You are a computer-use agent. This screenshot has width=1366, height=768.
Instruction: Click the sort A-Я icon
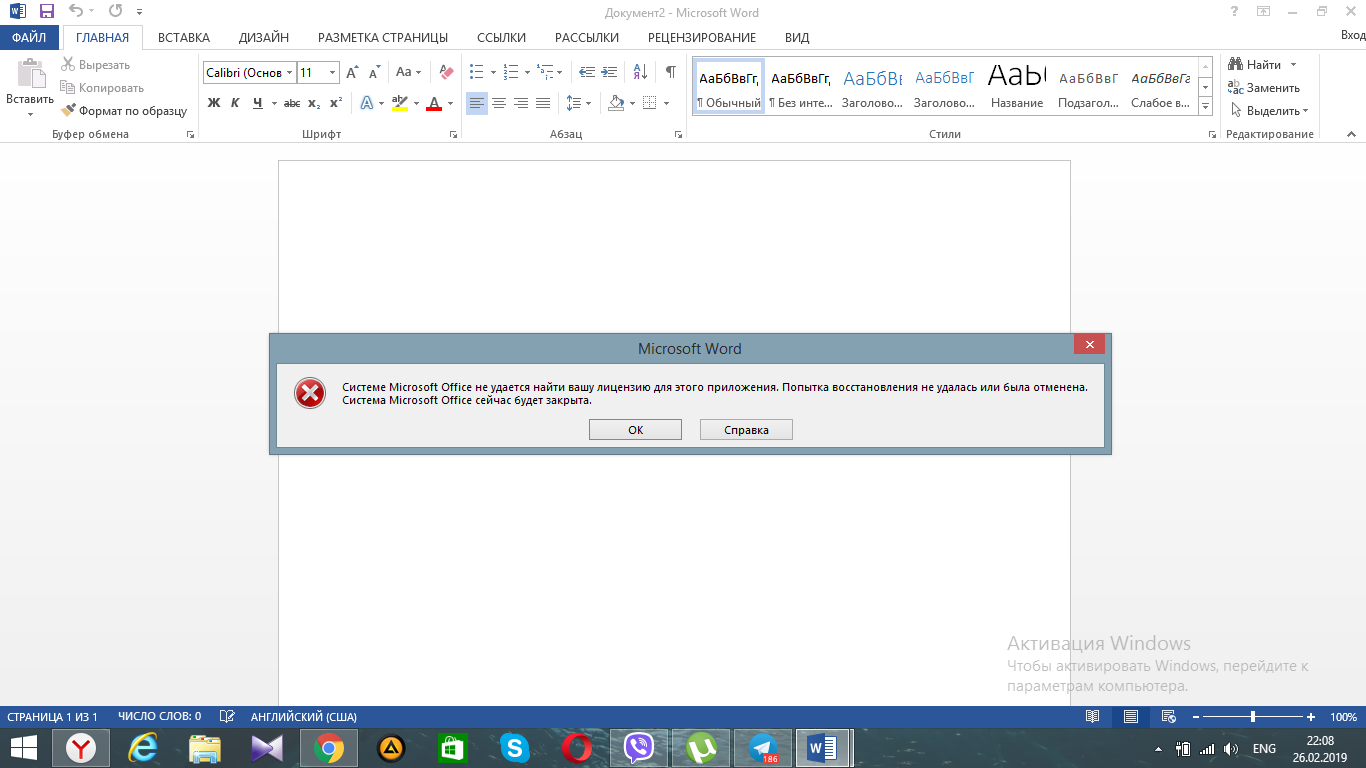[640, 72]
